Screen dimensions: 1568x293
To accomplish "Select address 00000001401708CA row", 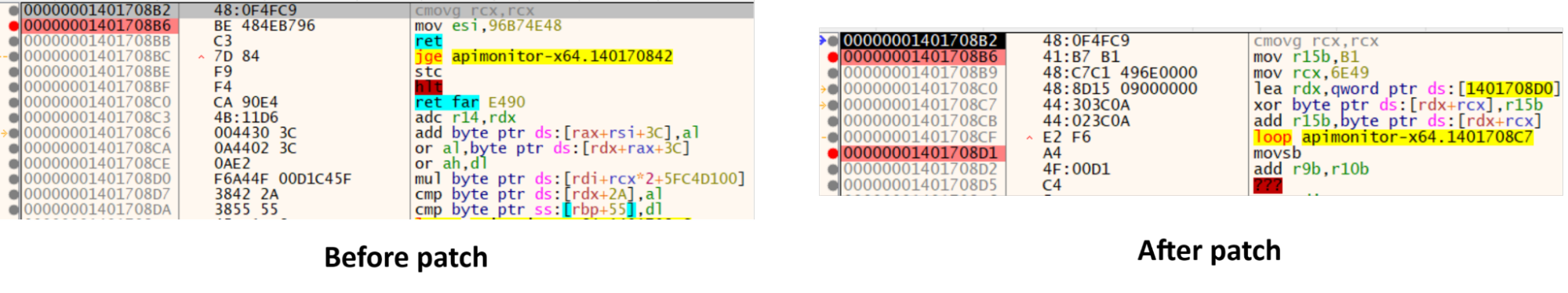I will pos(97,148).
